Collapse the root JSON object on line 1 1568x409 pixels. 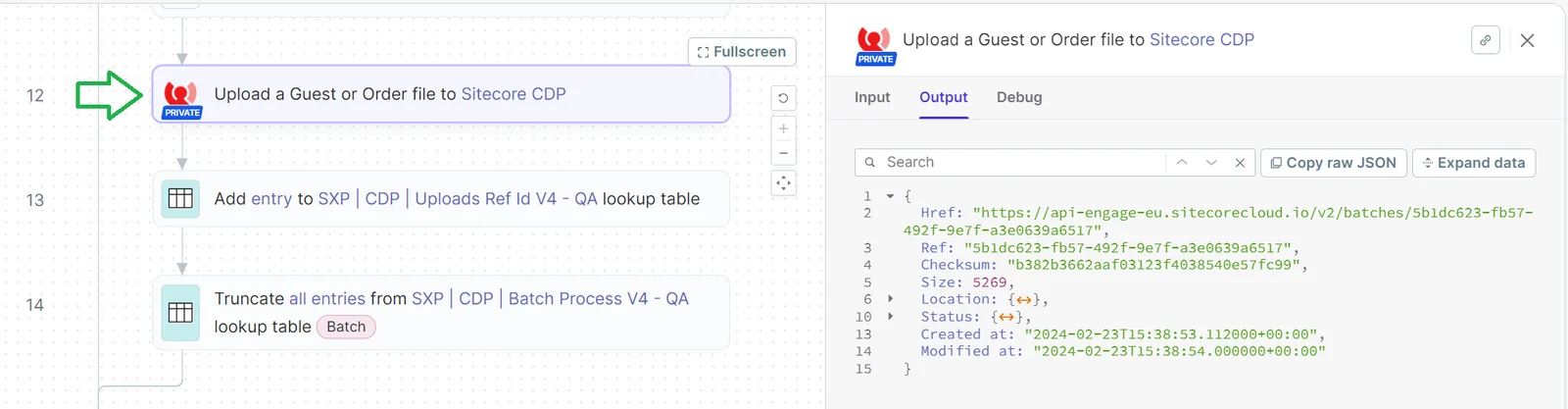tap(890, 196)
